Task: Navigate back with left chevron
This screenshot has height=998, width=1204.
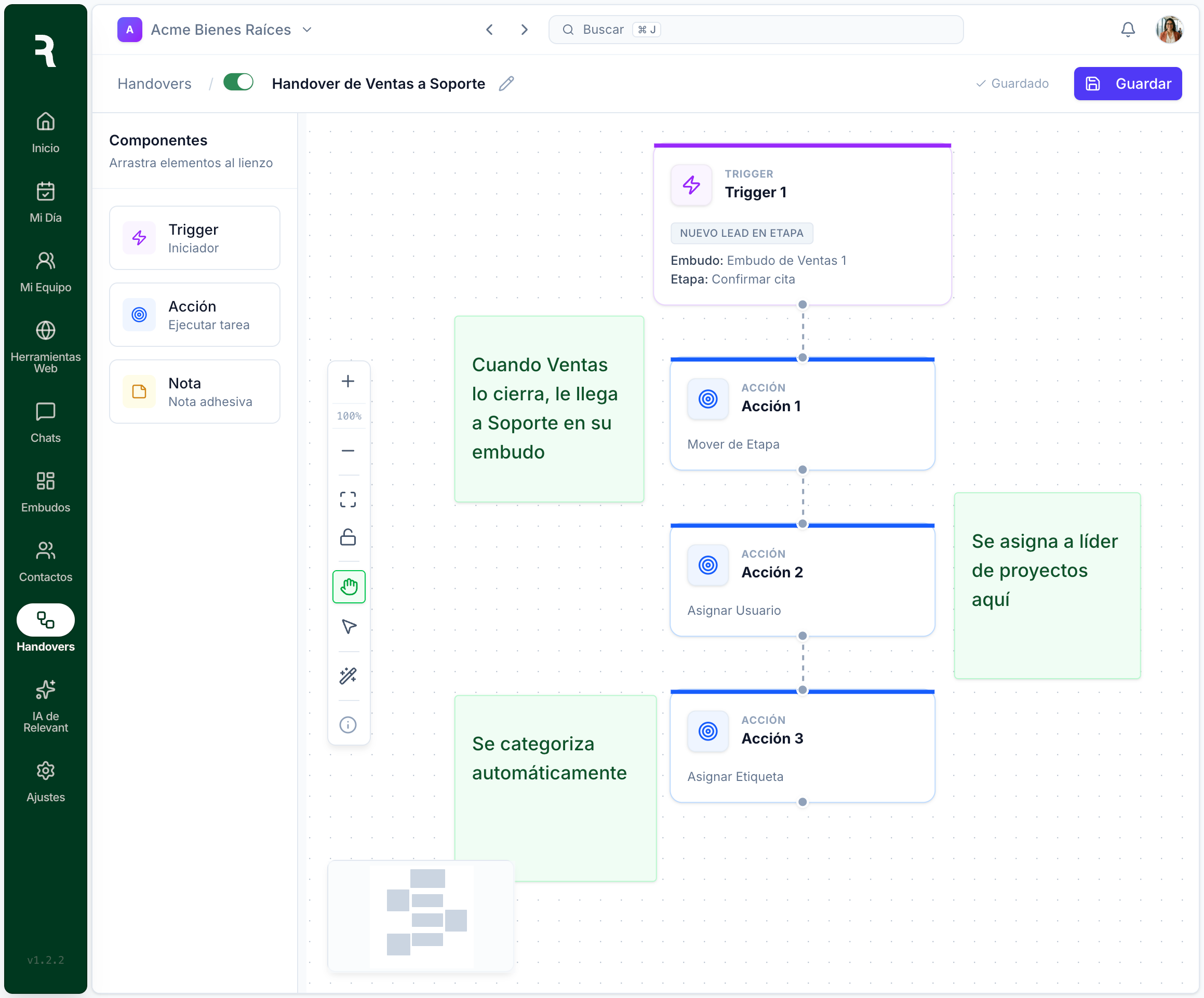Action: pos(490,30)
